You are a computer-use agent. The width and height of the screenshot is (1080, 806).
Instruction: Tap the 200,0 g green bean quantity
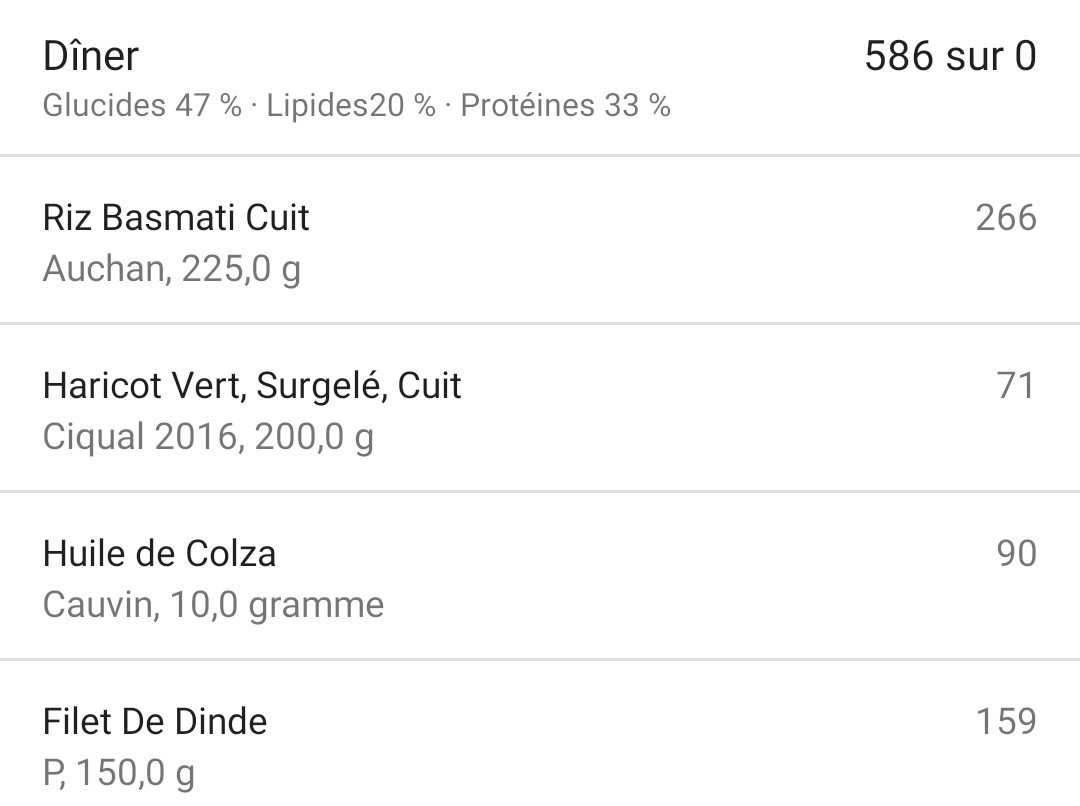(x=314, y=437)
